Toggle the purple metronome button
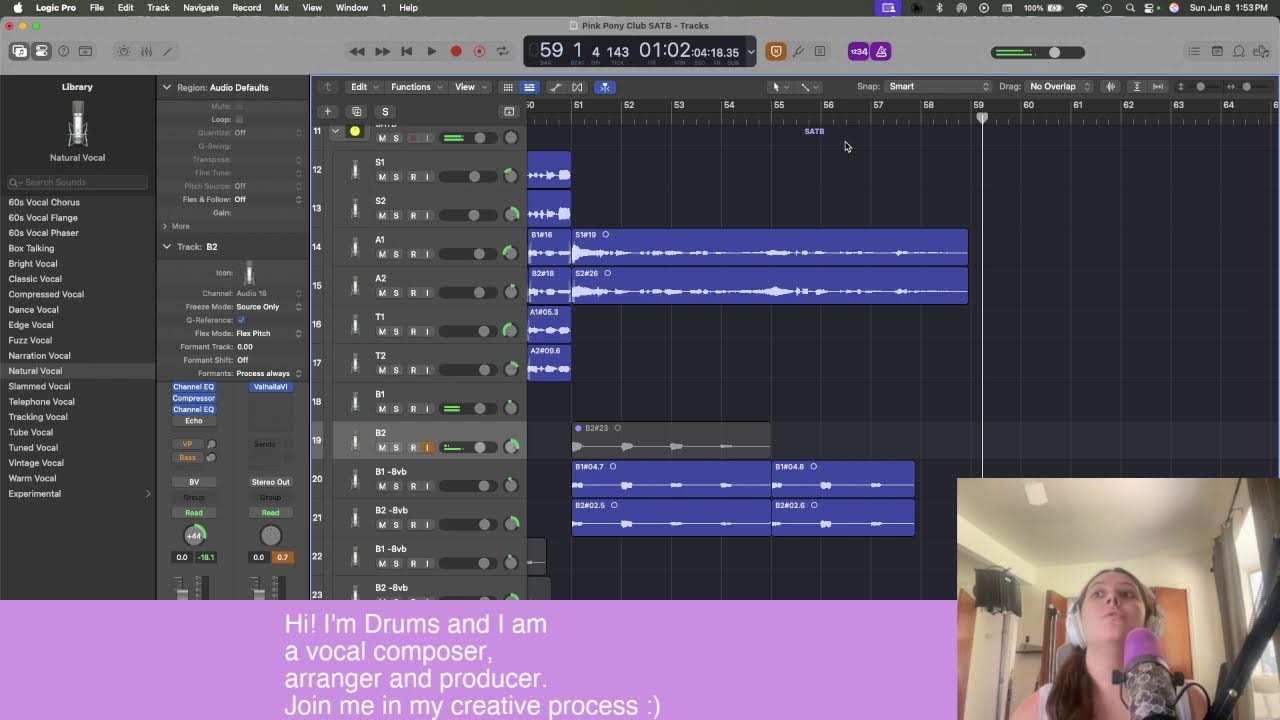Image resolution: width=1280 pixels, height=720 pixels. tap(881, 51)
